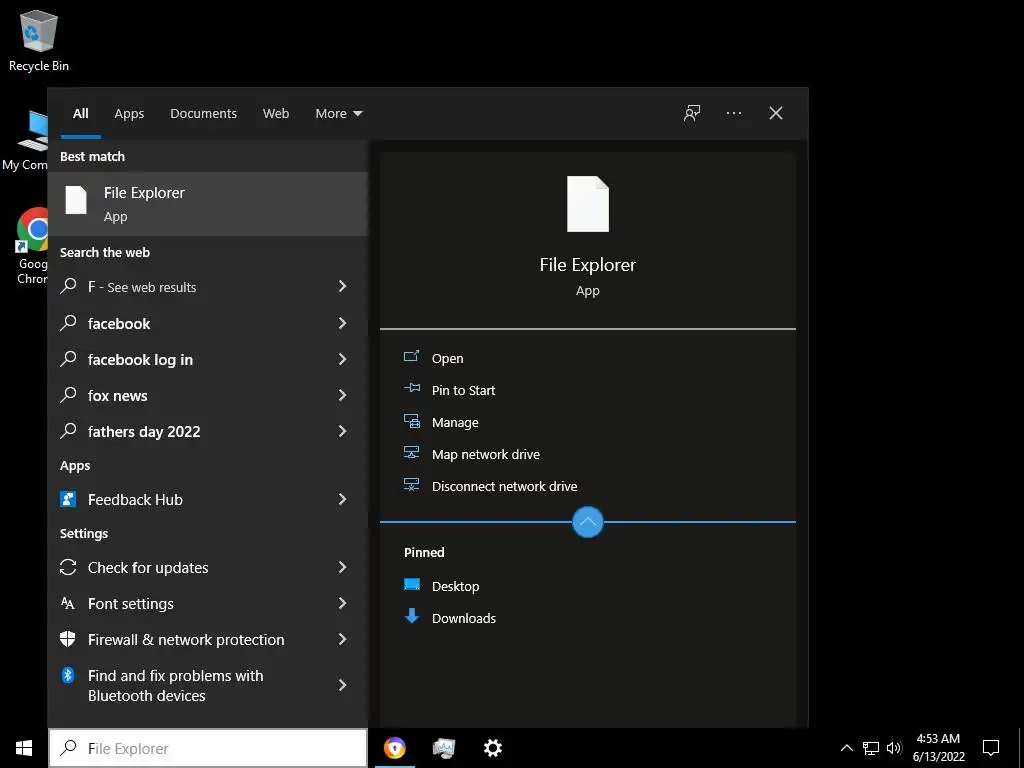The image size is (1024, 768).
Task: Expand the More filter dropdown
Action: click(338, 113)
